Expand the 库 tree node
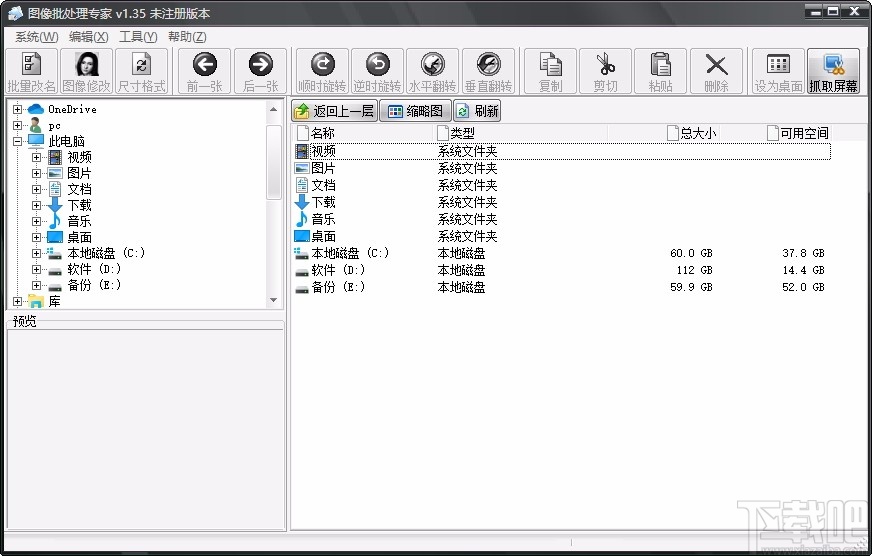The width and height of the screenshot is (872, 556). click(x=17, y=302)
